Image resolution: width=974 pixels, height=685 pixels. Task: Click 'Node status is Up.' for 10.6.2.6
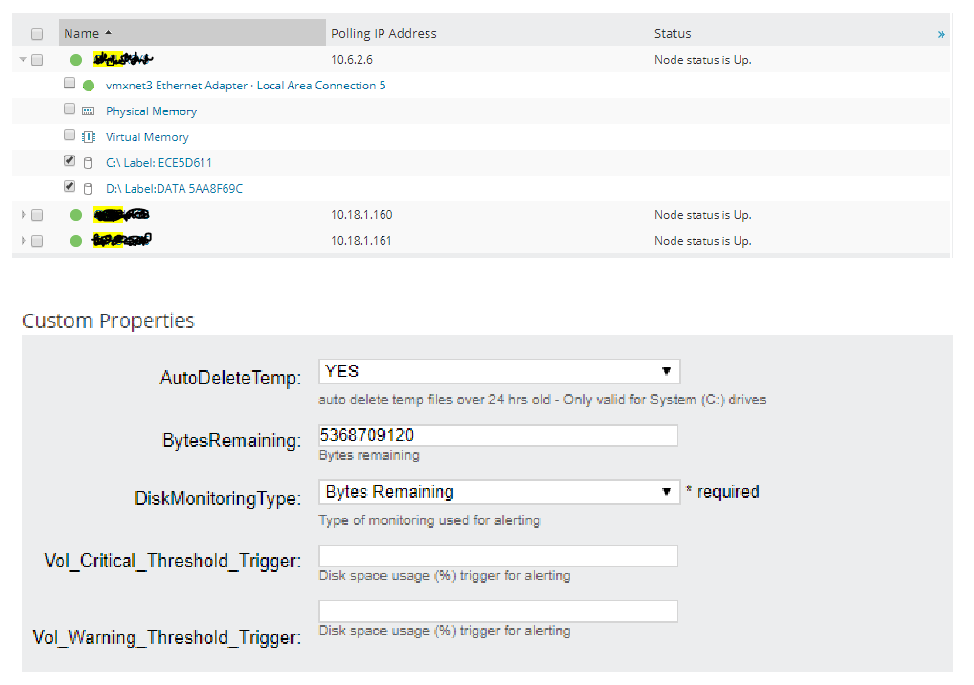pyautogui.click(x=703, y=60)
